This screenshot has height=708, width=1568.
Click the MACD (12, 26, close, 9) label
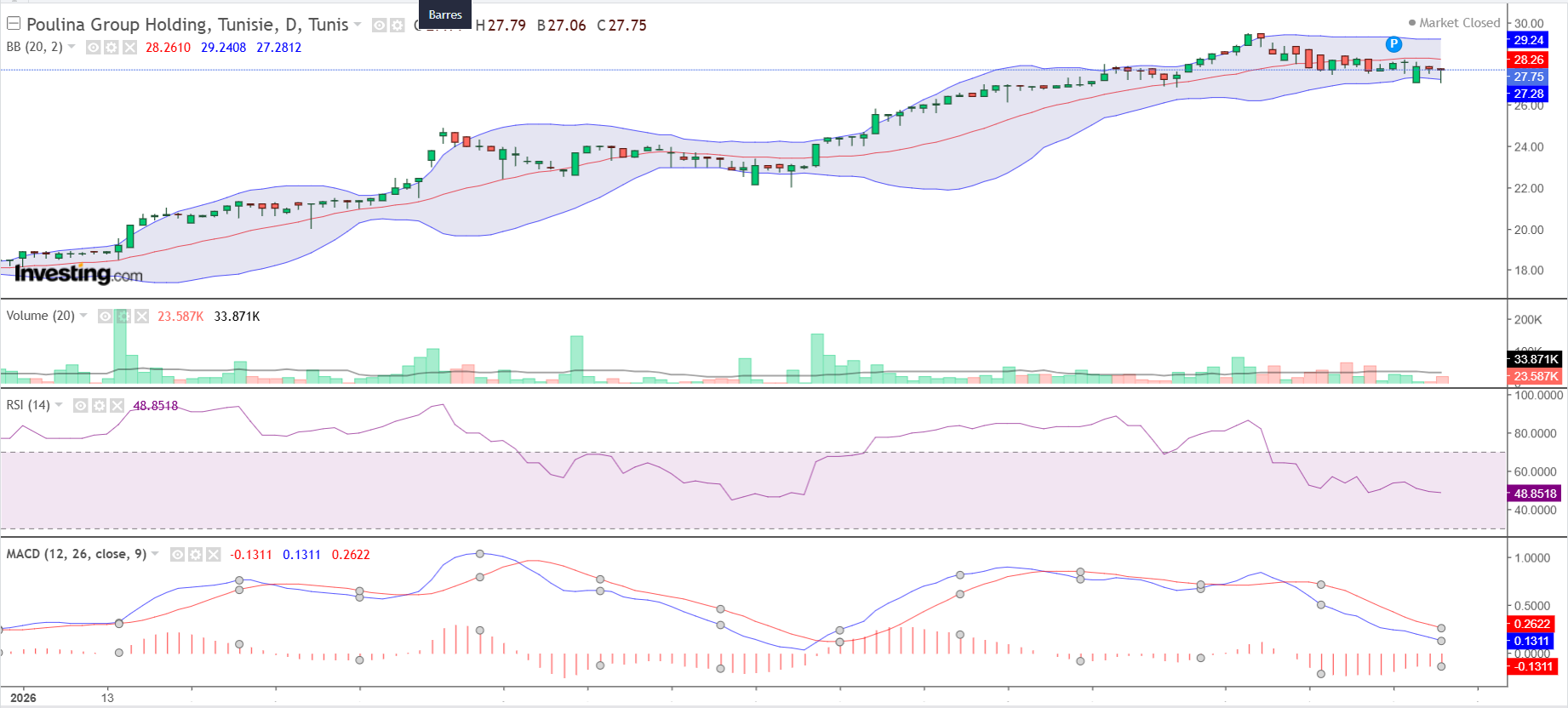(76, 554)
